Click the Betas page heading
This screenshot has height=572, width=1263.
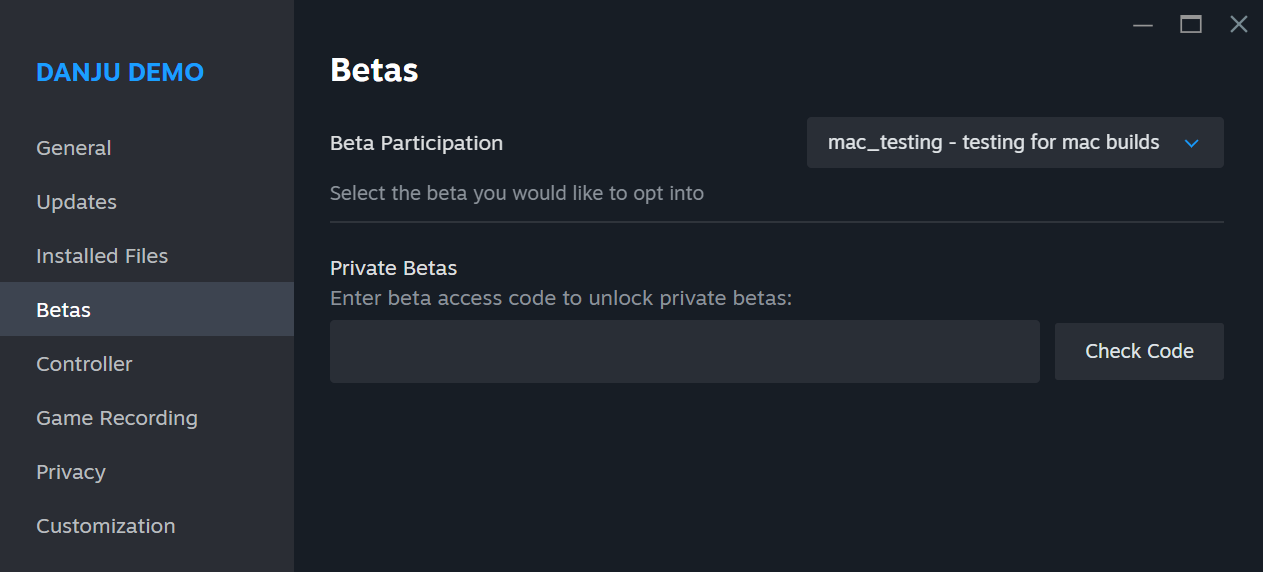click(374, 70)
